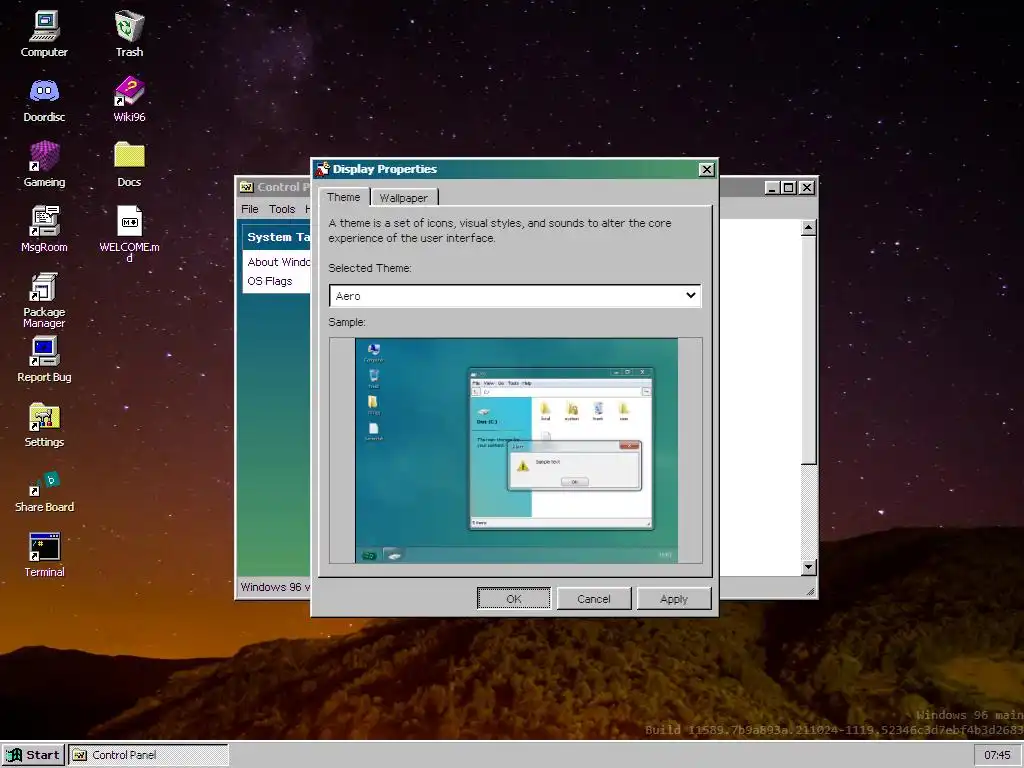This screenshot has height=768, width=1024.
Task: Minimize the Control Panel window
Action: (x=771, y=188)
